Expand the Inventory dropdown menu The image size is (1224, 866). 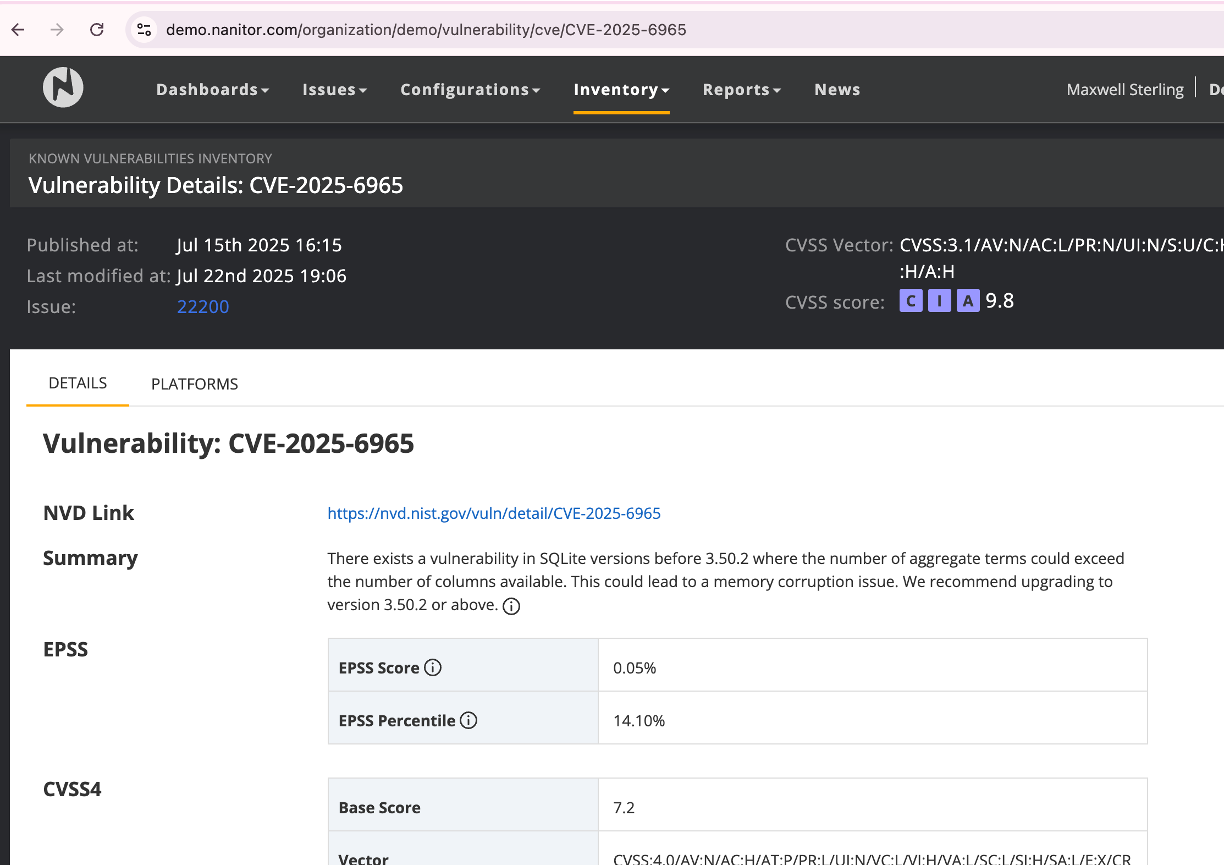pos(621,90)
